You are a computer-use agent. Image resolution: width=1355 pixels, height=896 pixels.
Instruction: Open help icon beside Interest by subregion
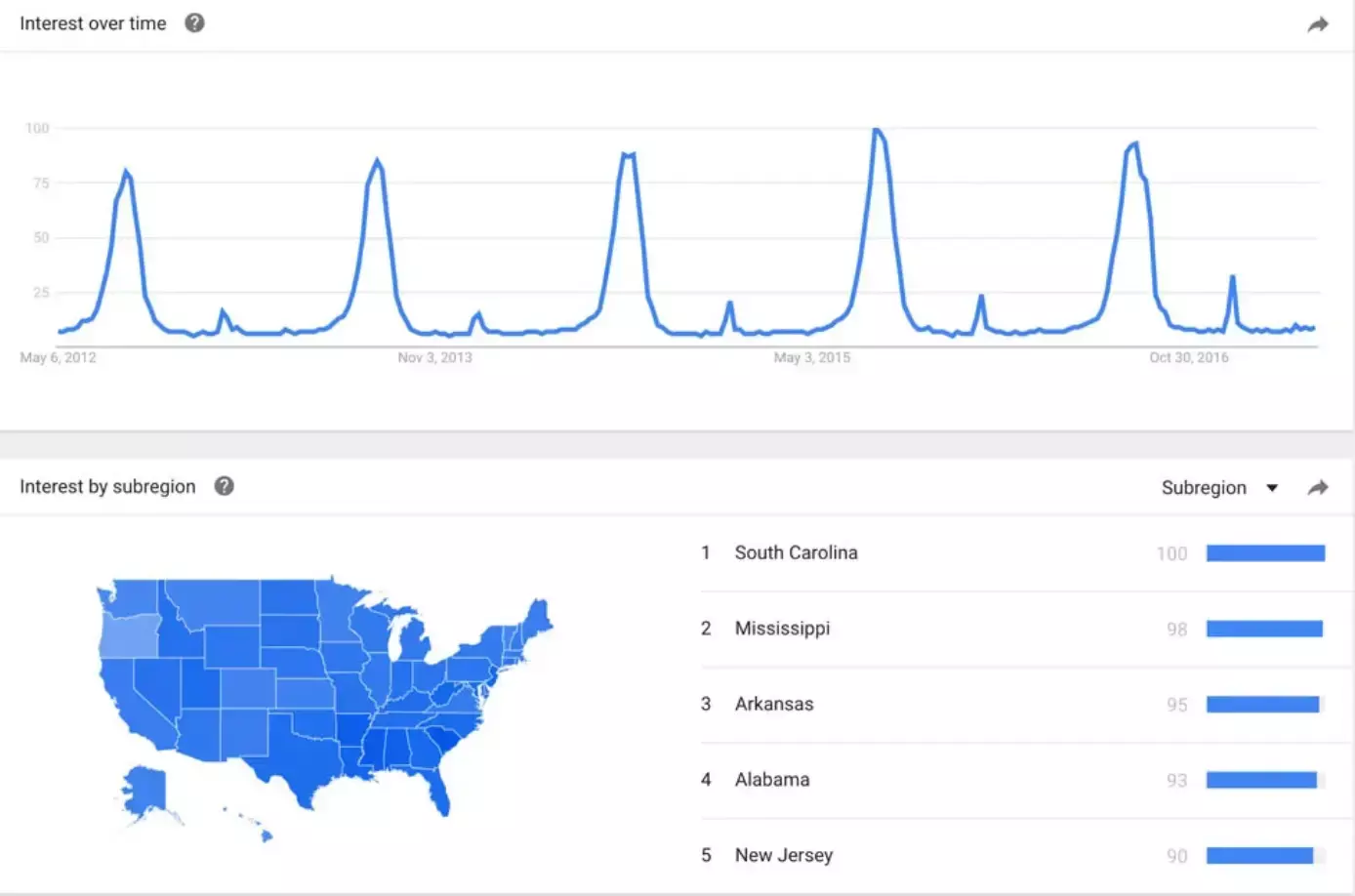point(224,486)
